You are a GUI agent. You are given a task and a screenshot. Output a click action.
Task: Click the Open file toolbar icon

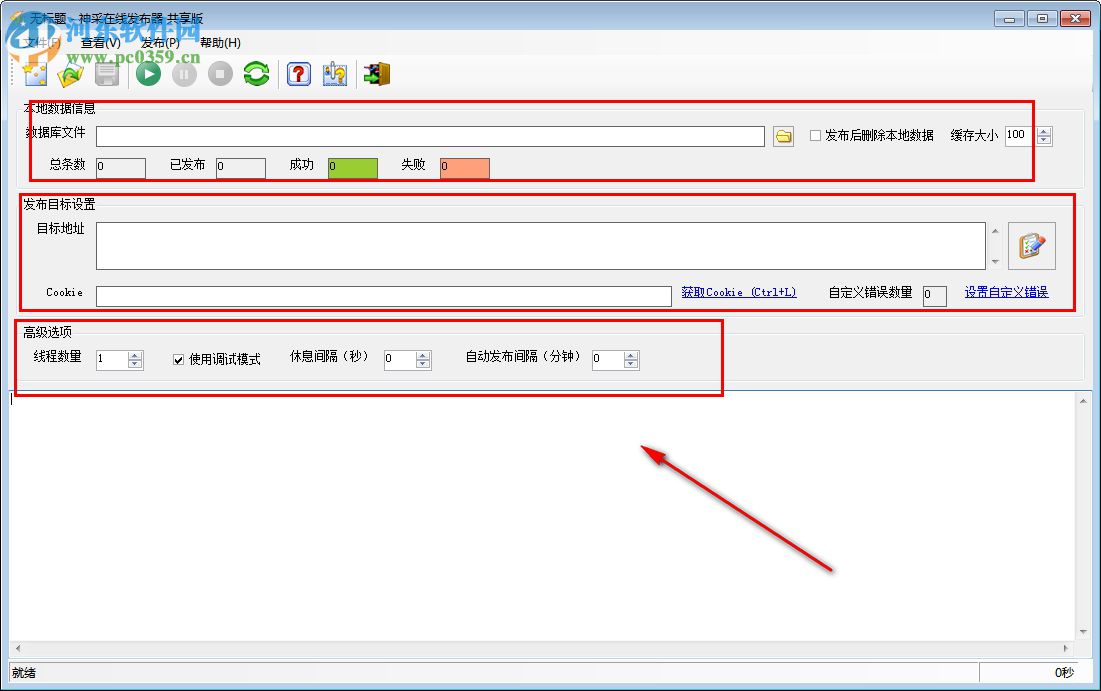(70, 74)
